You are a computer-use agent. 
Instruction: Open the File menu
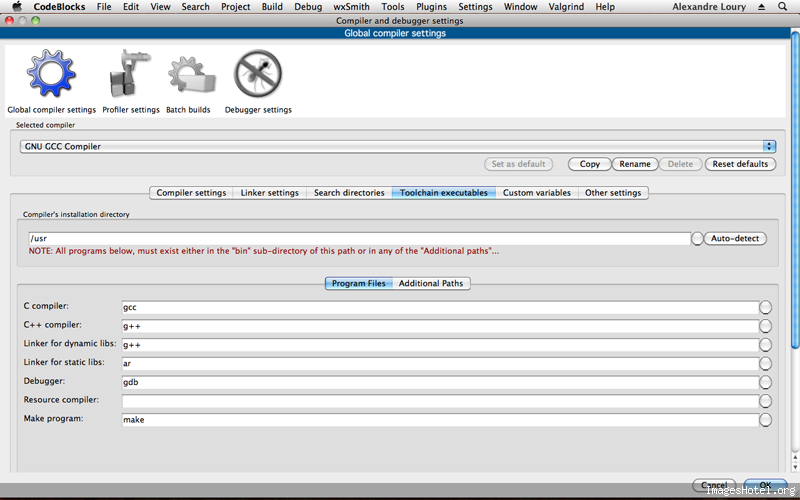(x=104, y=7)
